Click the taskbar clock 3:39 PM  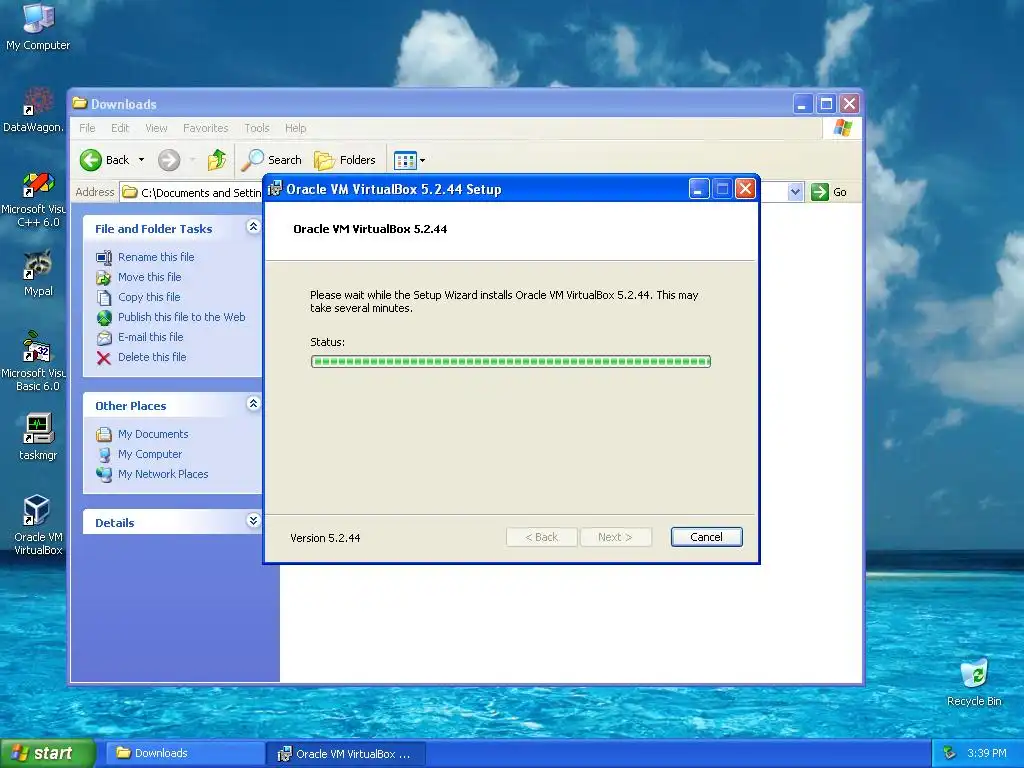(987, 753)
